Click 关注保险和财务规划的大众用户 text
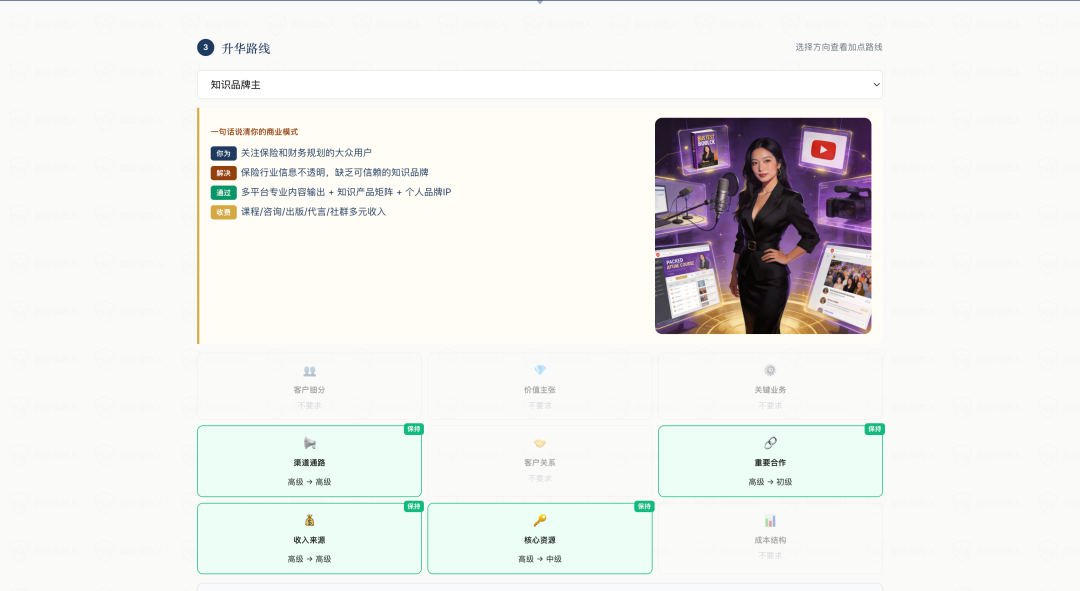This screenshot has height=591, width=1080. pyautogui.click(x=306, y=153)
